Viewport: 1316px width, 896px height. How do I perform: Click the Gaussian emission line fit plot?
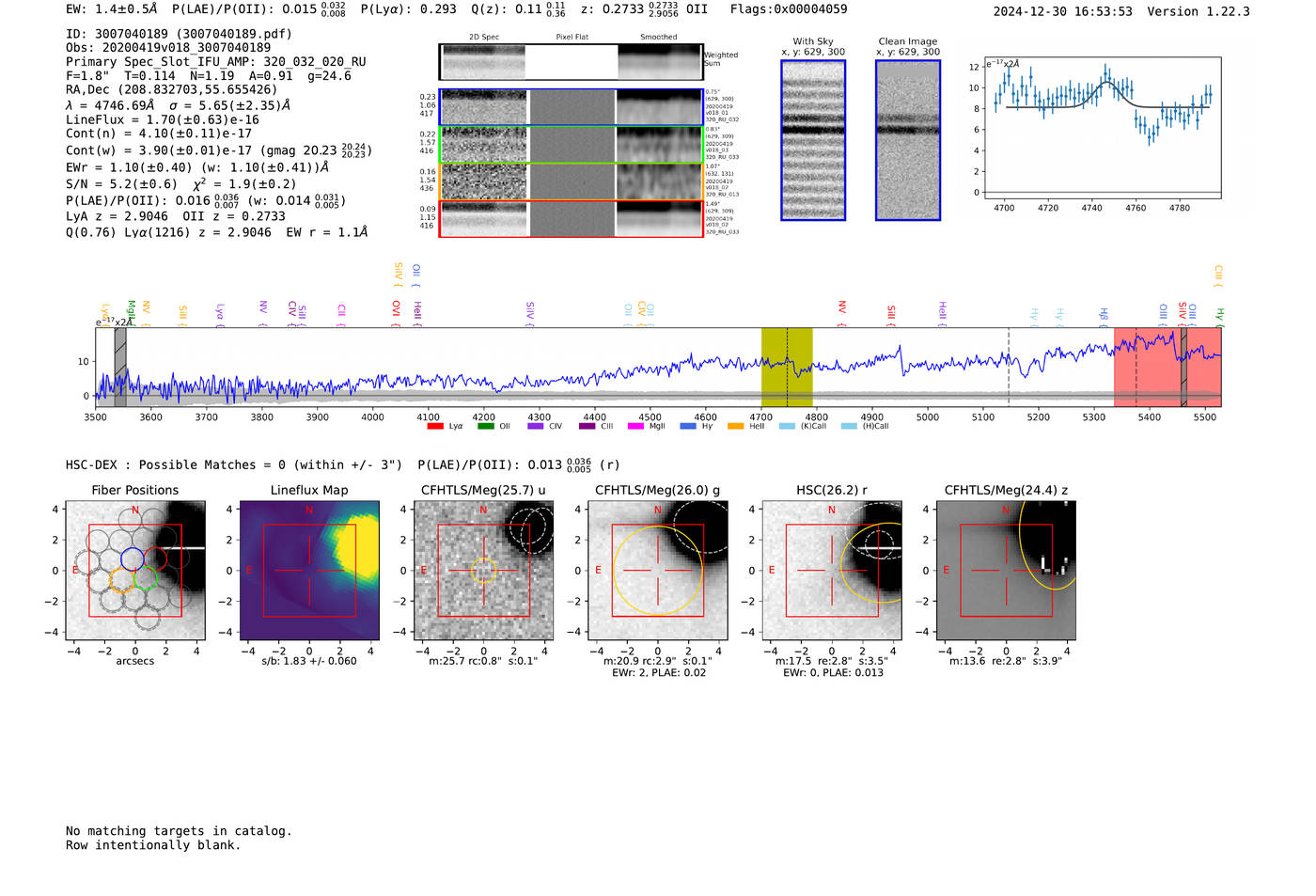1103,128
